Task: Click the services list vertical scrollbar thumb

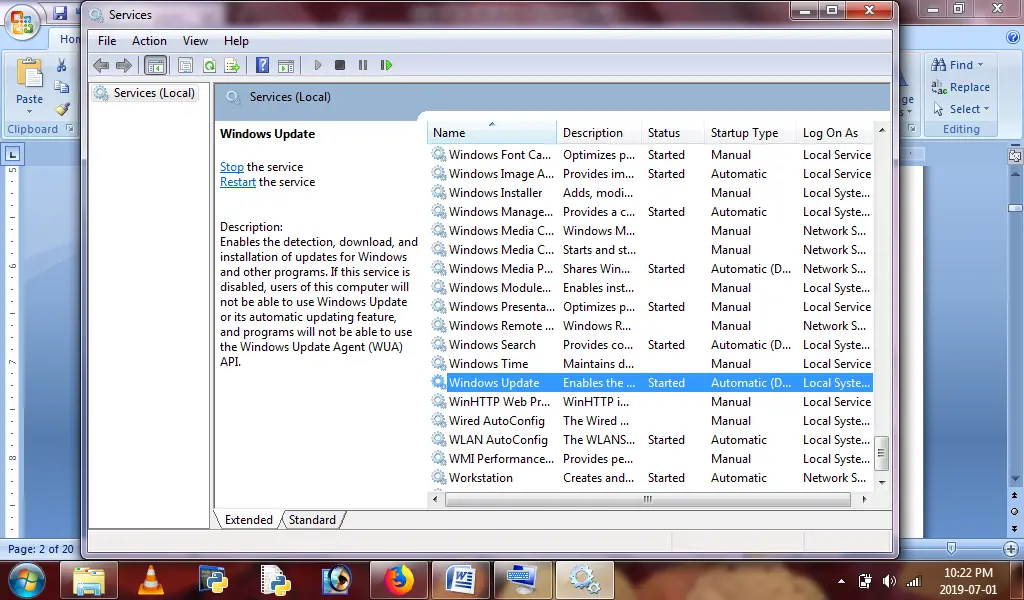Action: (x=882, y=453)
